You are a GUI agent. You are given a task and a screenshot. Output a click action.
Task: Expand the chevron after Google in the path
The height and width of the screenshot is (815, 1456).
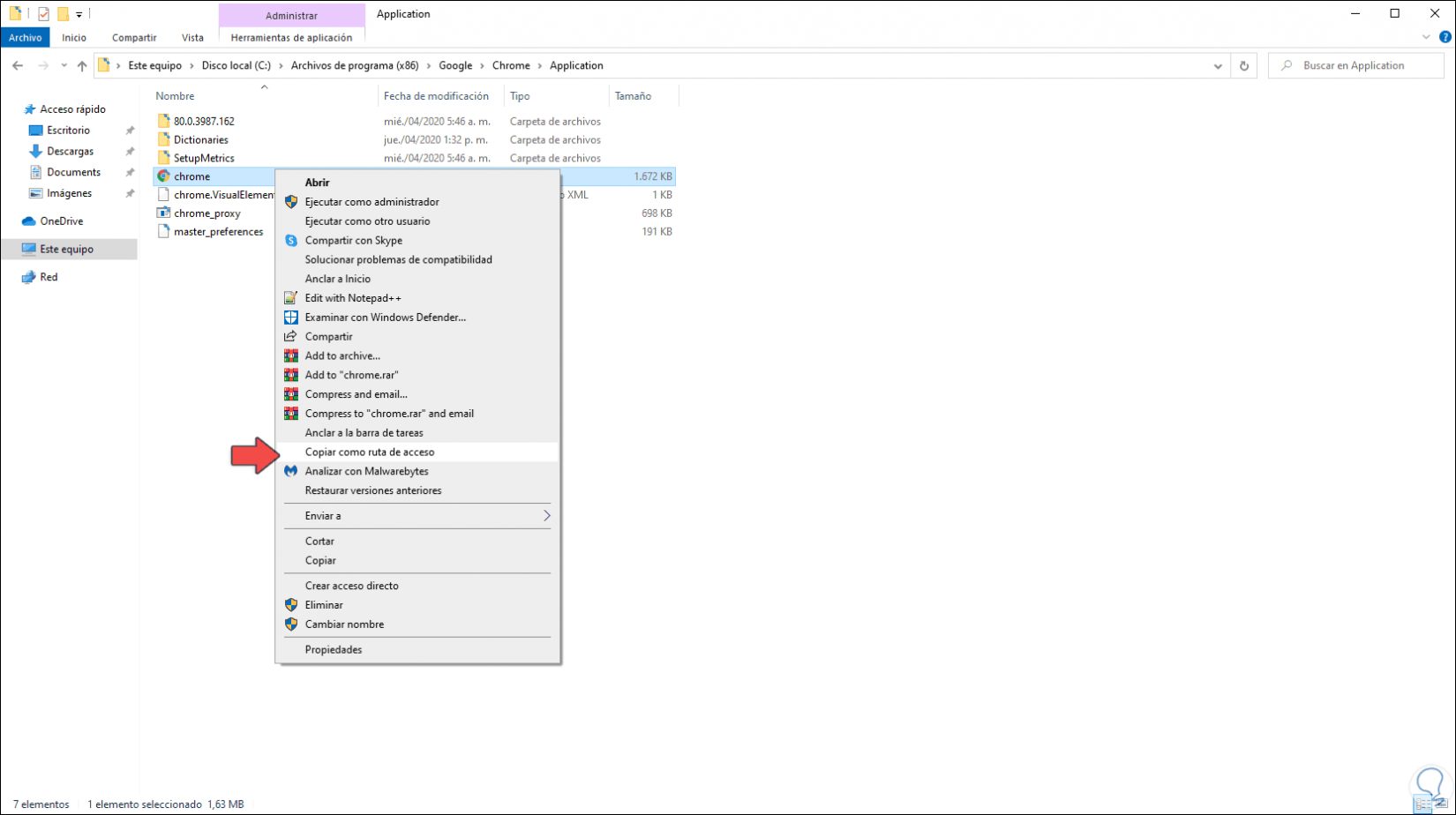coord(483,66)
